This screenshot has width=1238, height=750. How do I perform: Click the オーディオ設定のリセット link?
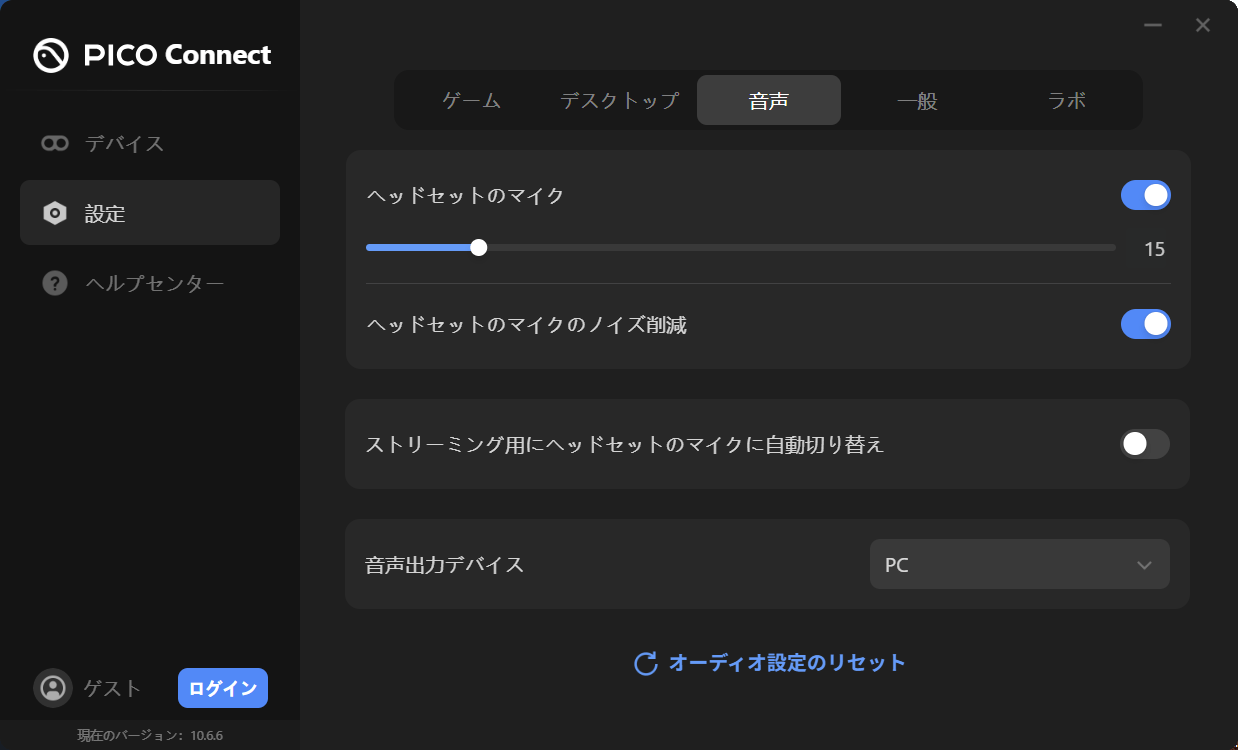coord(787,663)
